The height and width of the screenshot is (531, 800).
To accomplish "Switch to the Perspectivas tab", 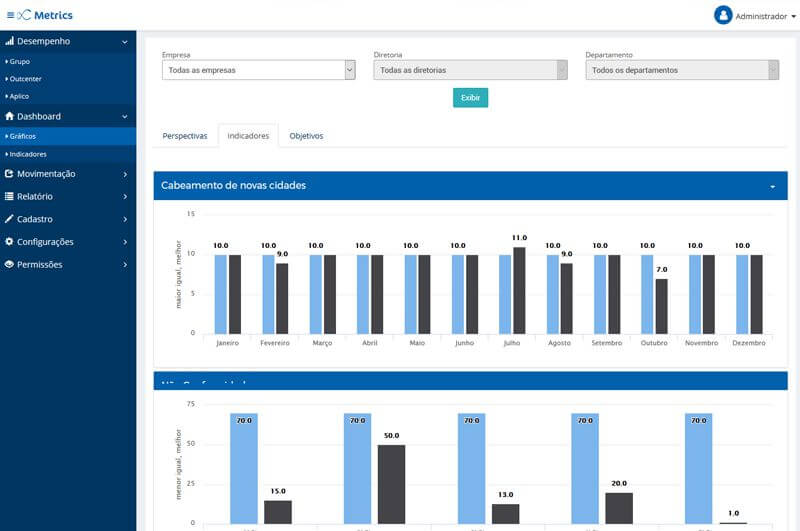I will (x=185, y=136).
